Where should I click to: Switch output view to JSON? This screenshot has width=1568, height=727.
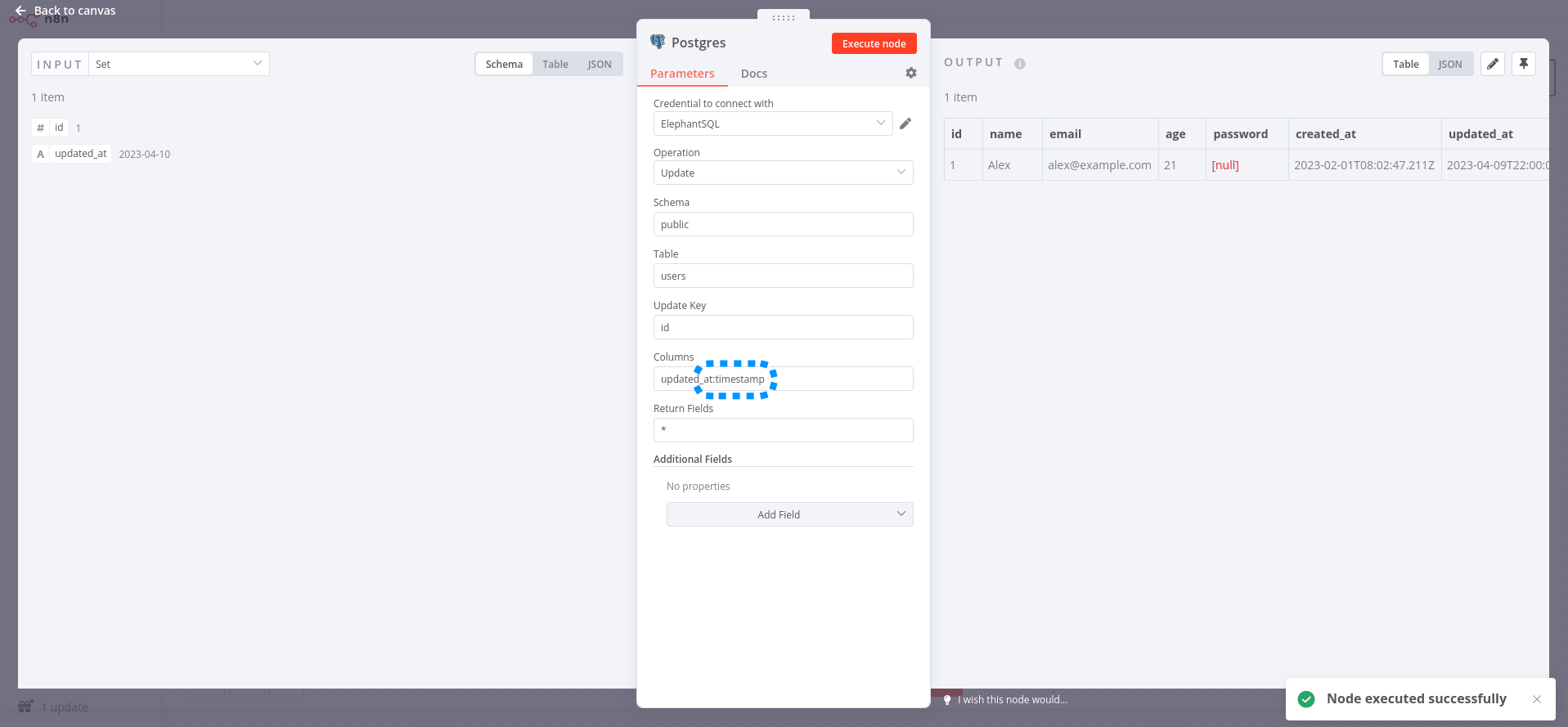pos(1450,64)
